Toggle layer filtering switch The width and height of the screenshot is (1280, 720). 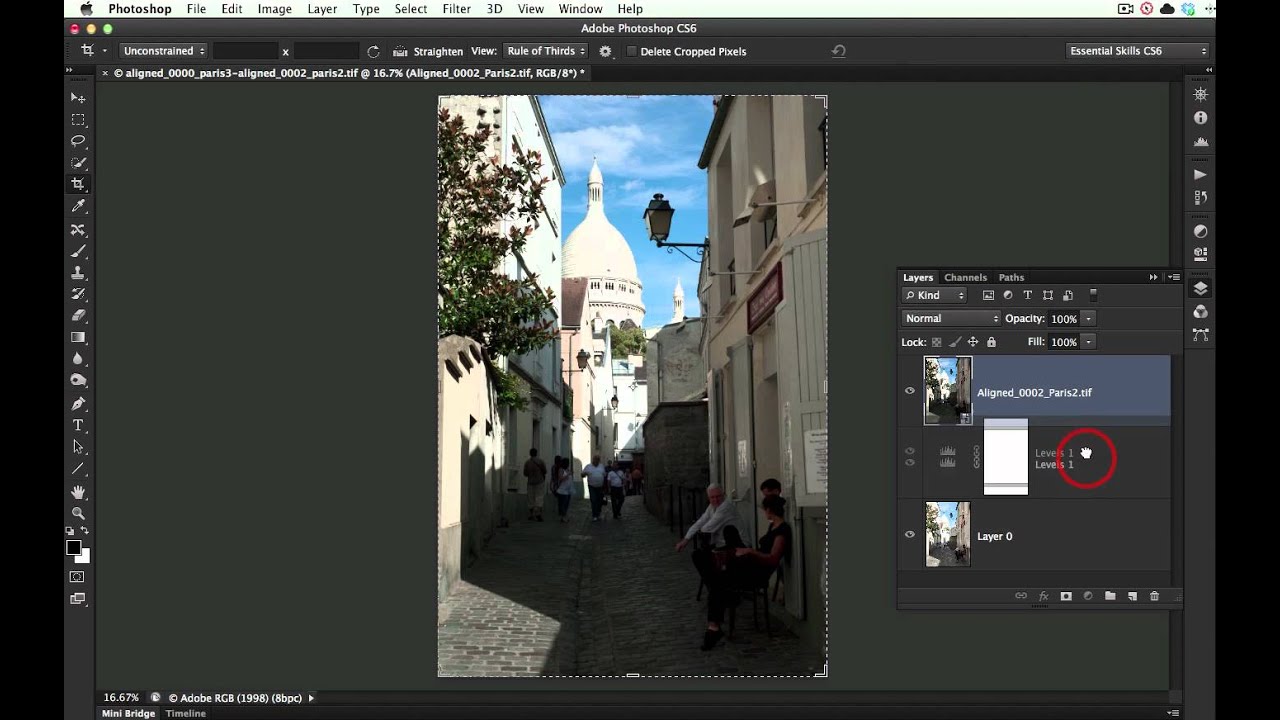coord(1093,295)
